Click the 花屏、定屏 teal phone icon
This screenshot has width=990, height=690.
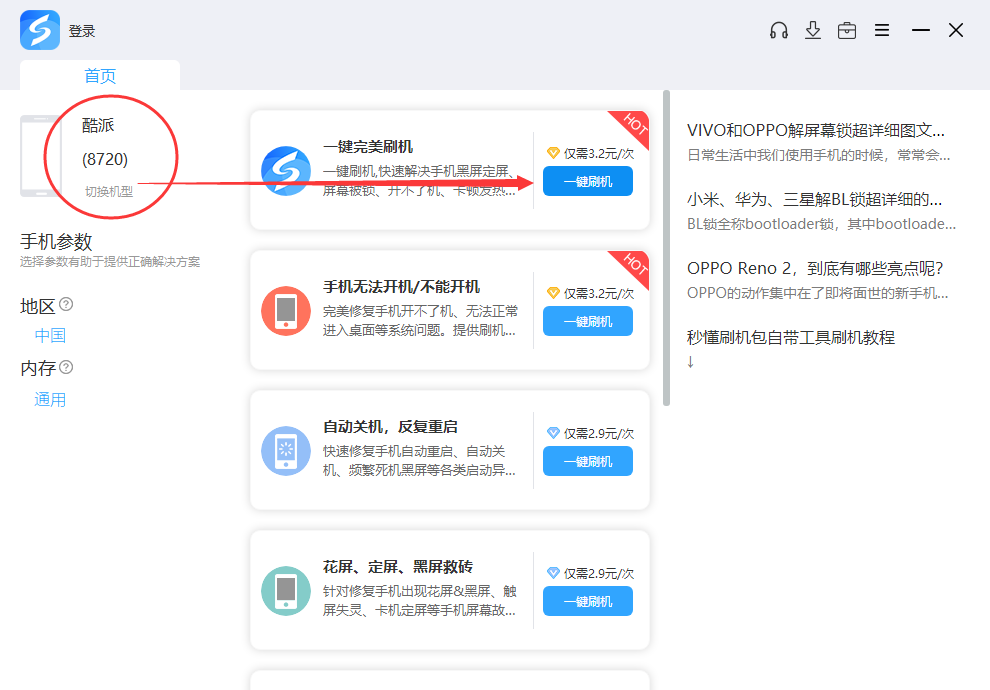tap(286, 591)
